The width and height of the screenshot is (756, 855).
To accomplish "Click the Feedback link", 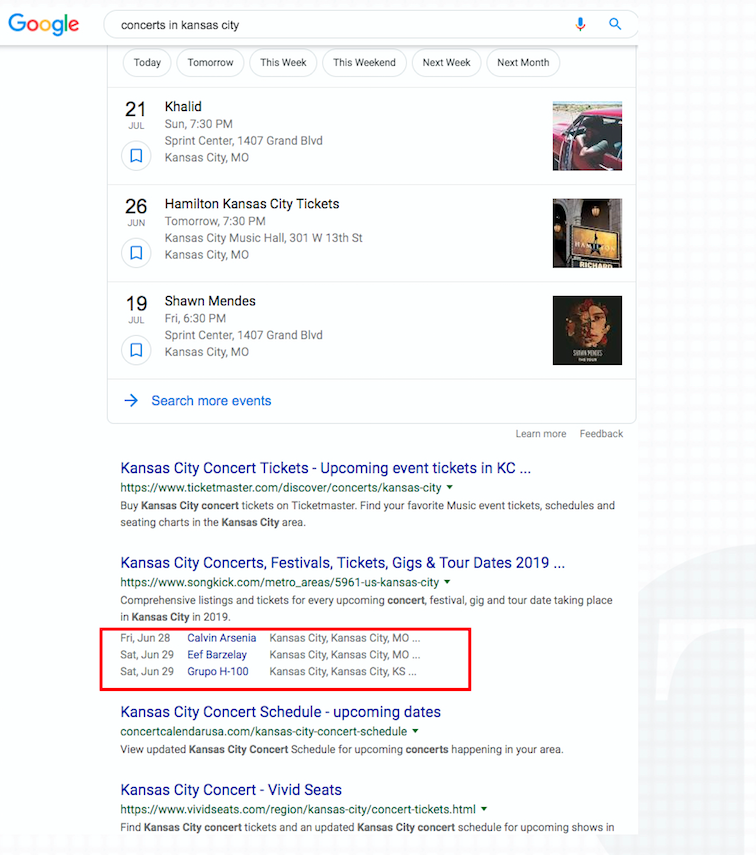I will point(601,434).
